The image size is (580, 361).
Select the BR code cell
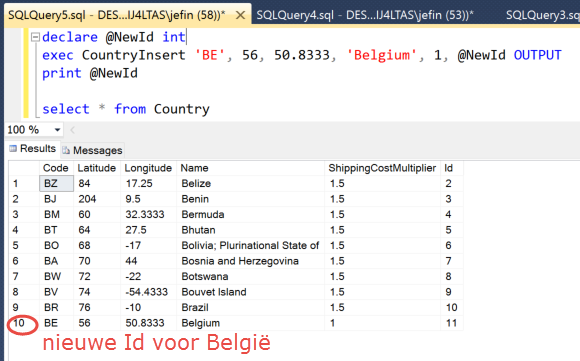[x=57, y=308]
